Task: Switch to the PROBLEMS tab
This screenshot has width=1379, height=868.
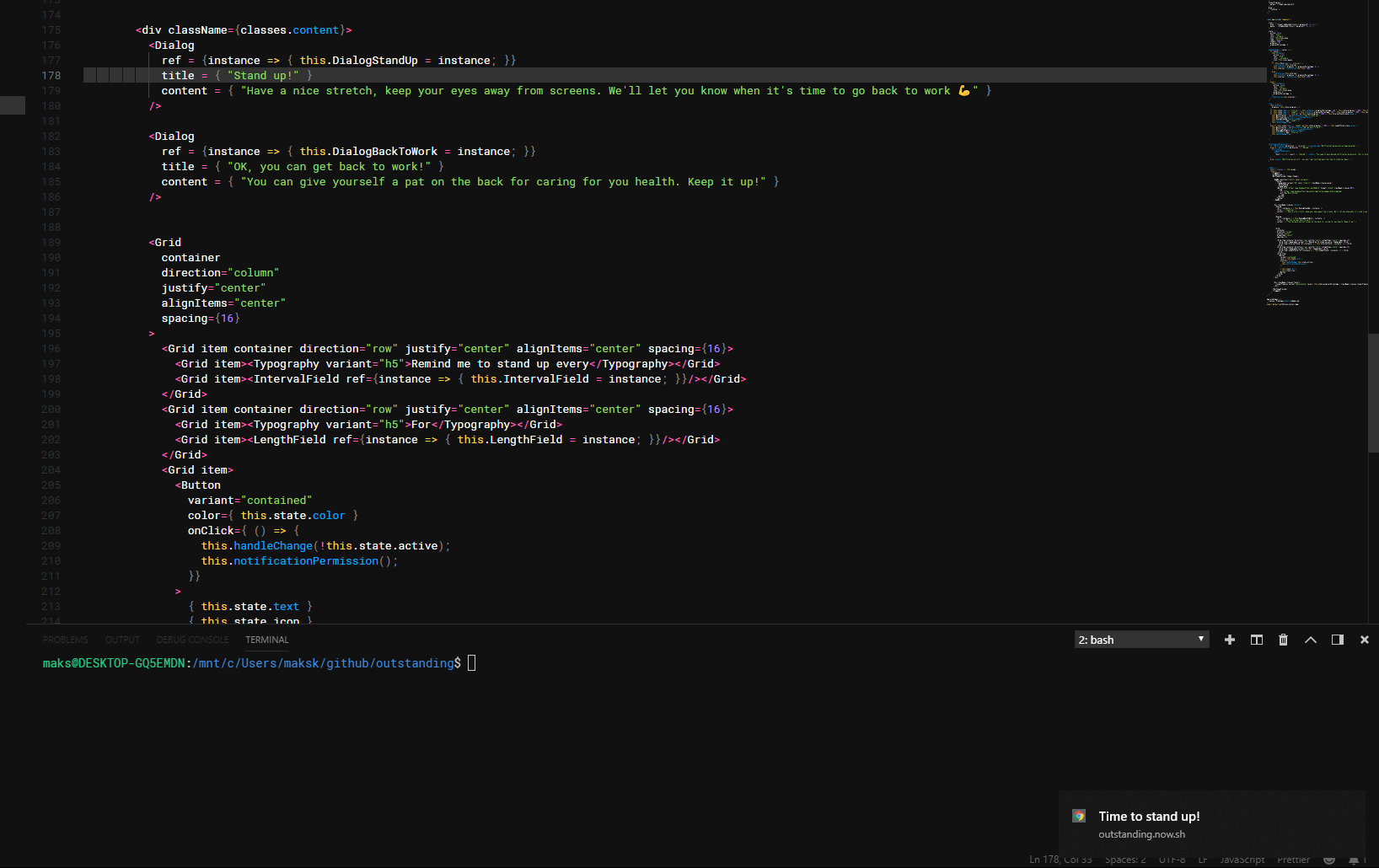Action: (65, 640)
